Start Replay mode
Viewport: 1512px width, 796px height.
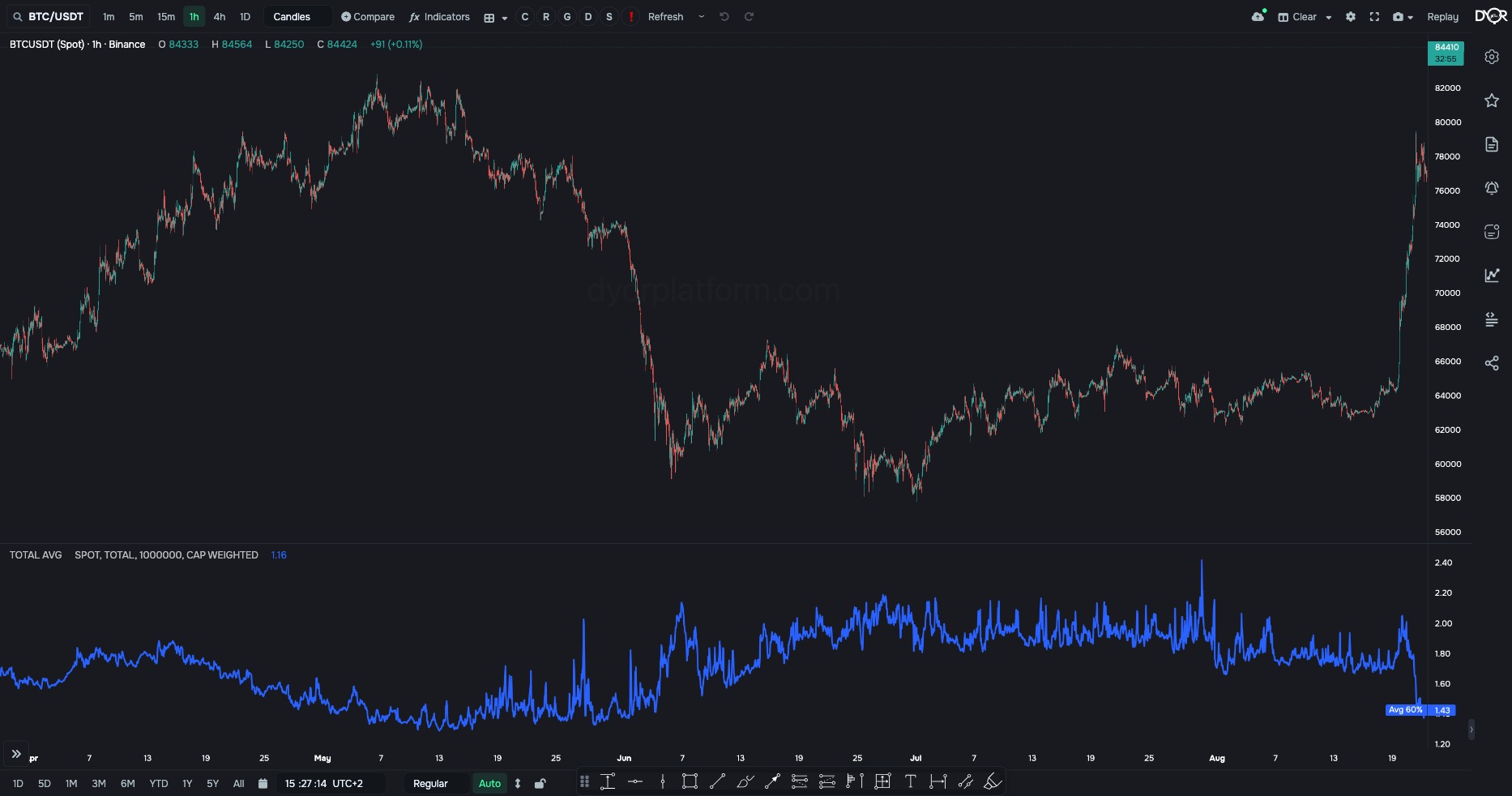1442,16
